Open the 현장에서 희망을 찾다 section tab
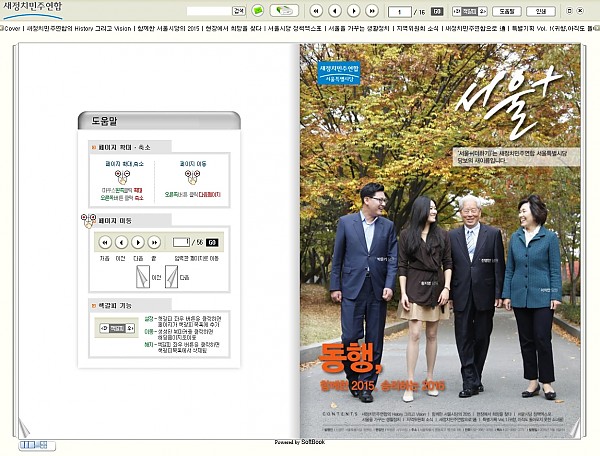The height and width of the screenshot is (456, 600). [x=233, y=28]
